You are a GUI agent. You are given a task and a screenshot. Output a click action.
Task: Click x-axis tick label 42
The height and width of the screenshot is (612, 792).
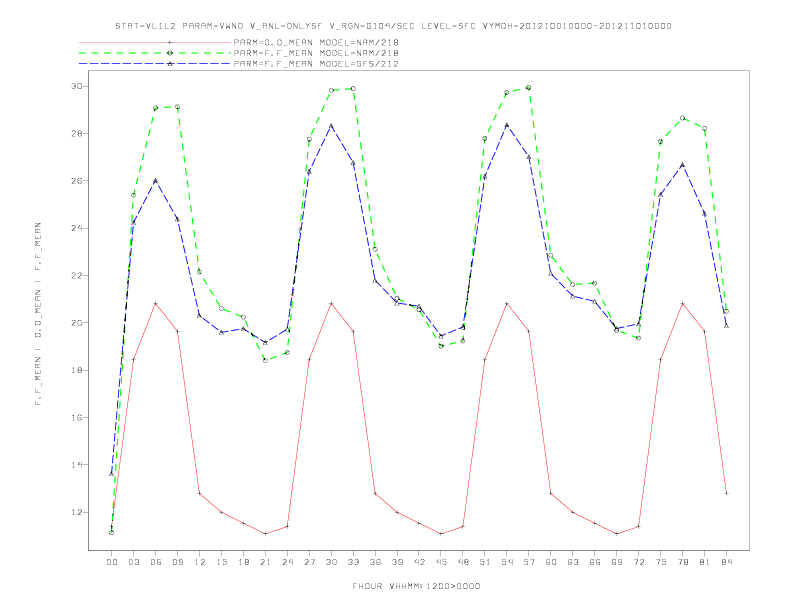[419, 562]
